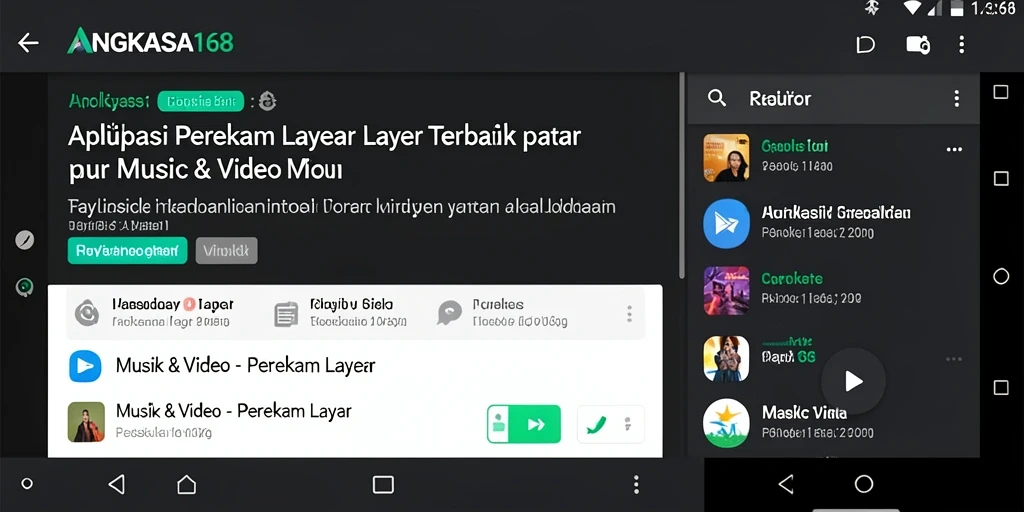
Task: Click the small circle in bottom-left nav bar
Action: 27,484
